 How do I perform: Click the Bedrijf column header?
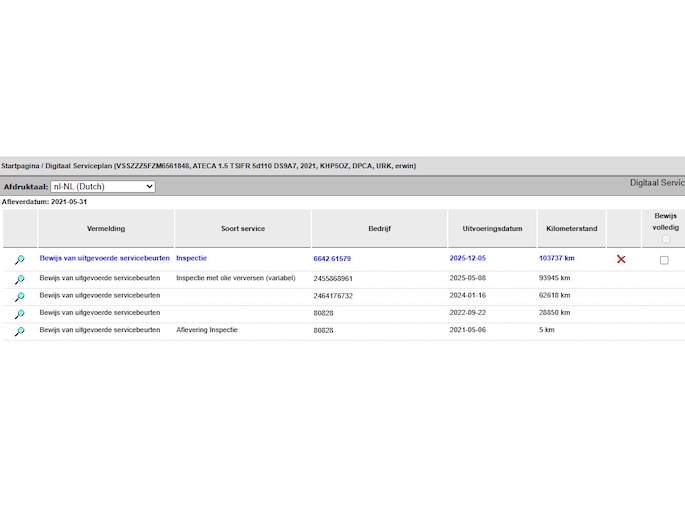click(x=379, y=229)
